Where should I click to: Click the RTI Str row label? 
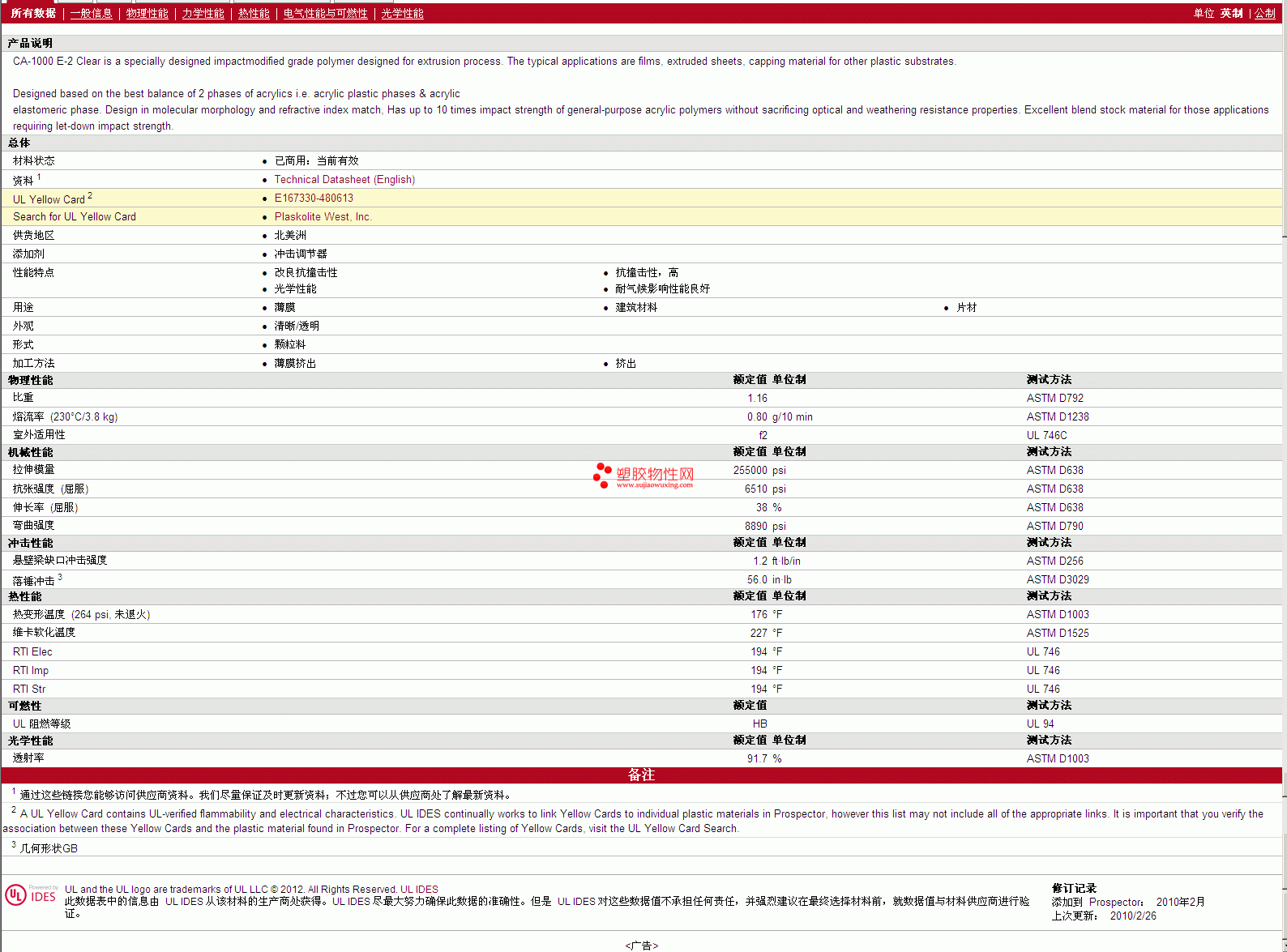[x=29, y=689]
